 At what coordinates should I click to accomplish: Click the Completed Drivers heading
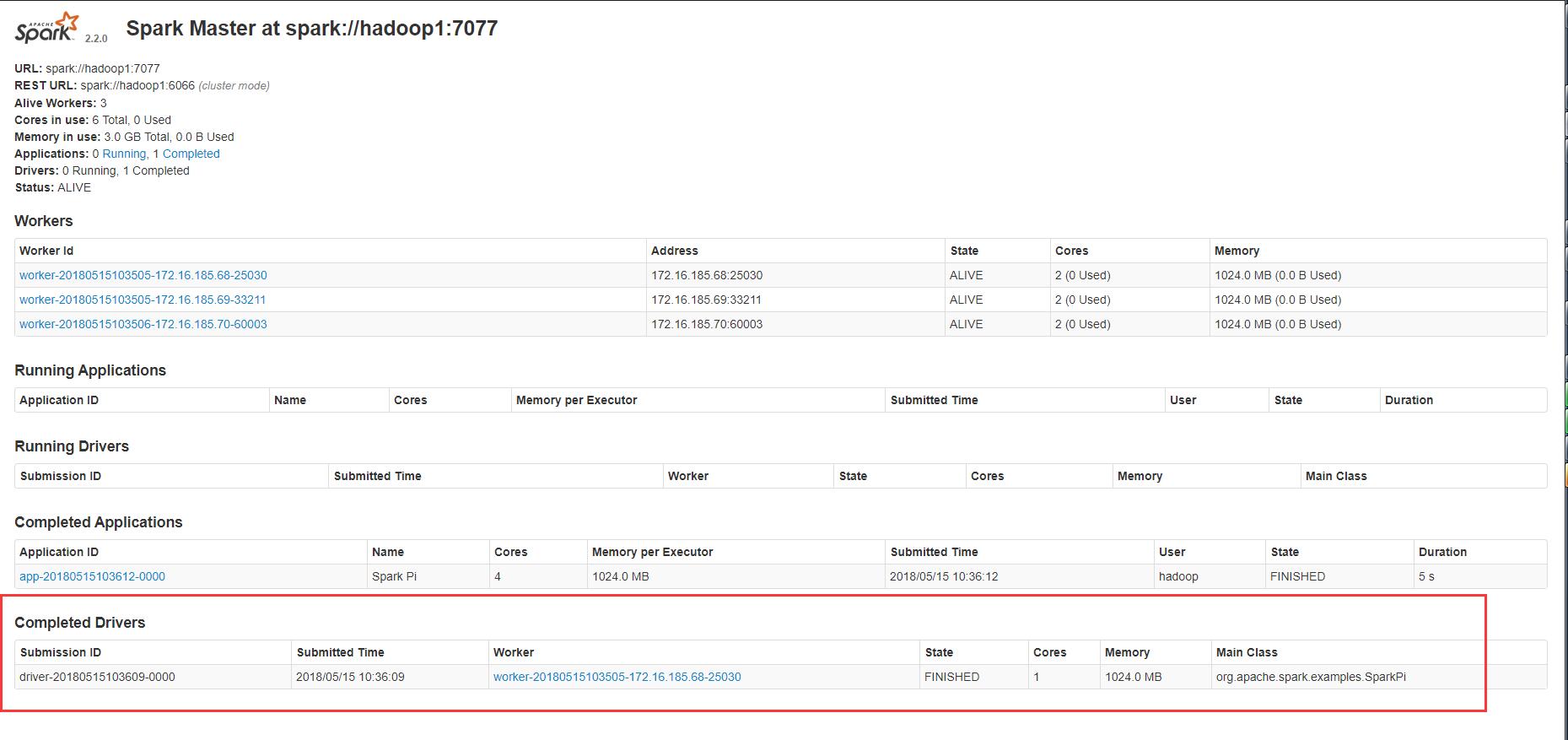click(x=80, y=623)
